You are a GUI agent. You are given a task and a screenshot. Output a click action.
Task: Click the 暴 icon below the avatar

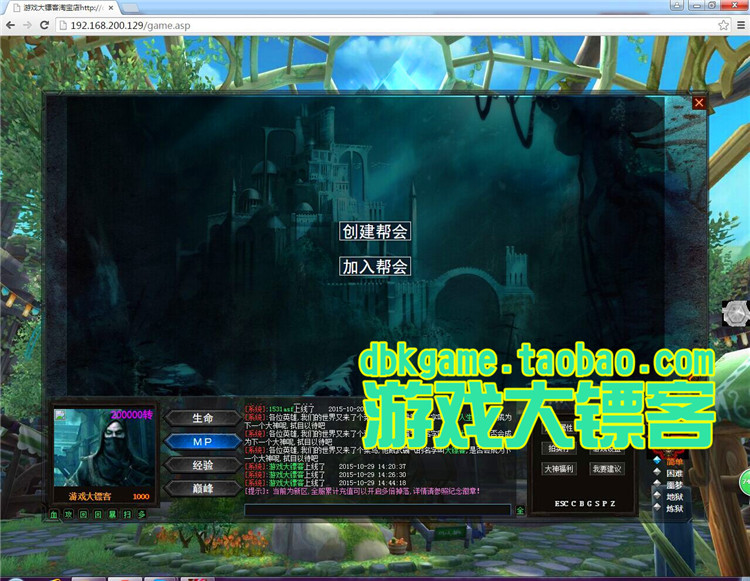(112, 515)
